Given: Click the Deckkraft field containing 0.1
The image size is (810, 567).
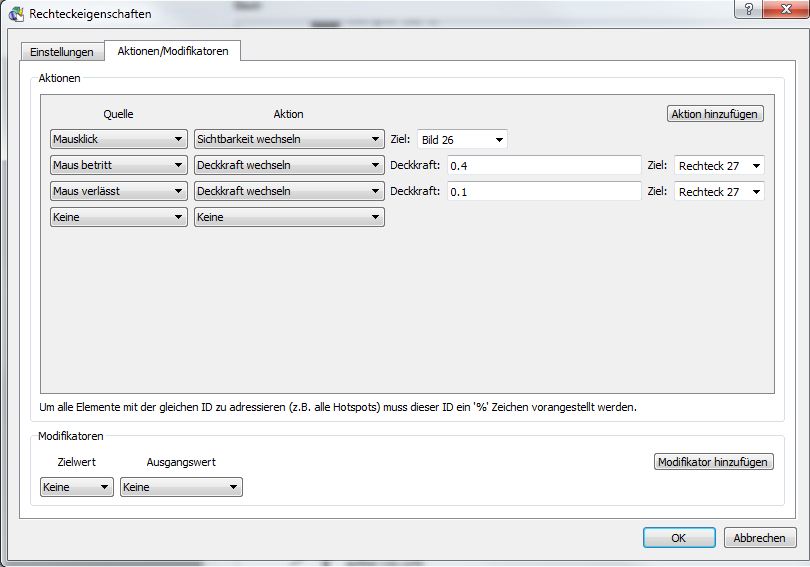Looking at the screenshot, I should [543, 191].
